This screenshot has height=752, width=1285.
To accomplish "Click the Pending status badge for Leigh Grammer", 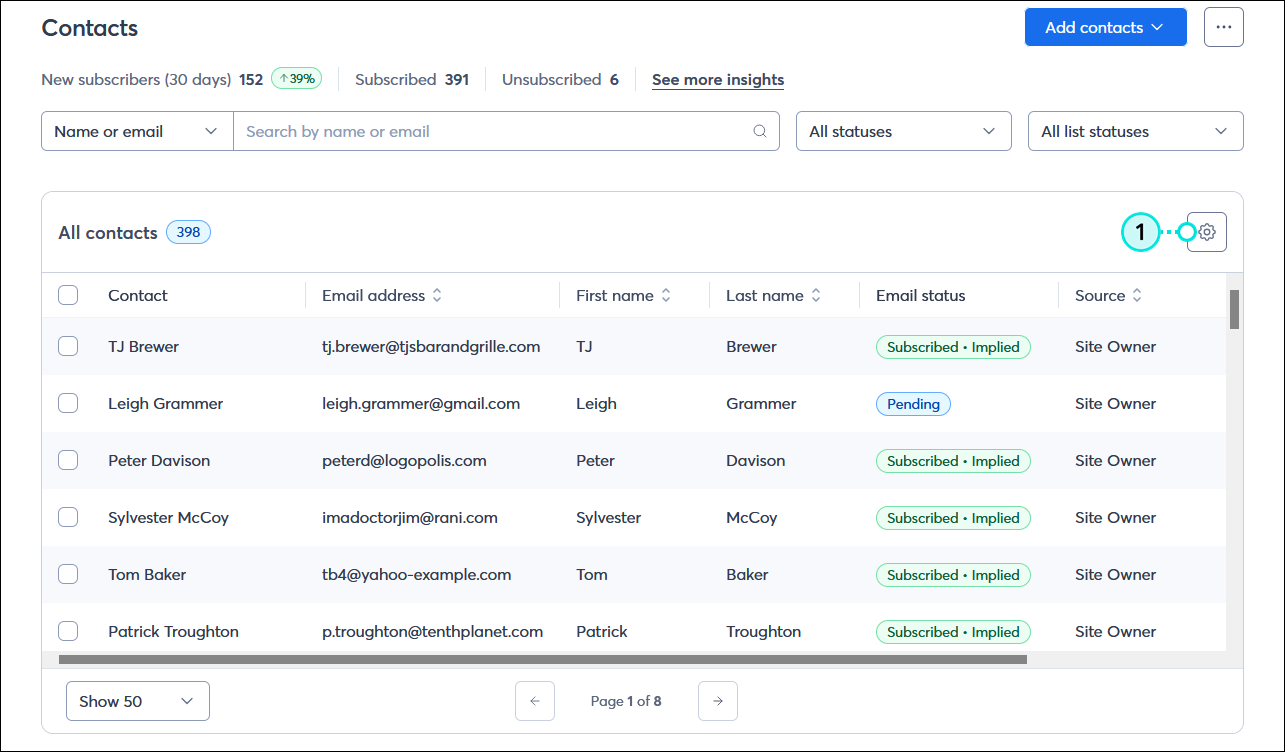I will point(912,403).
